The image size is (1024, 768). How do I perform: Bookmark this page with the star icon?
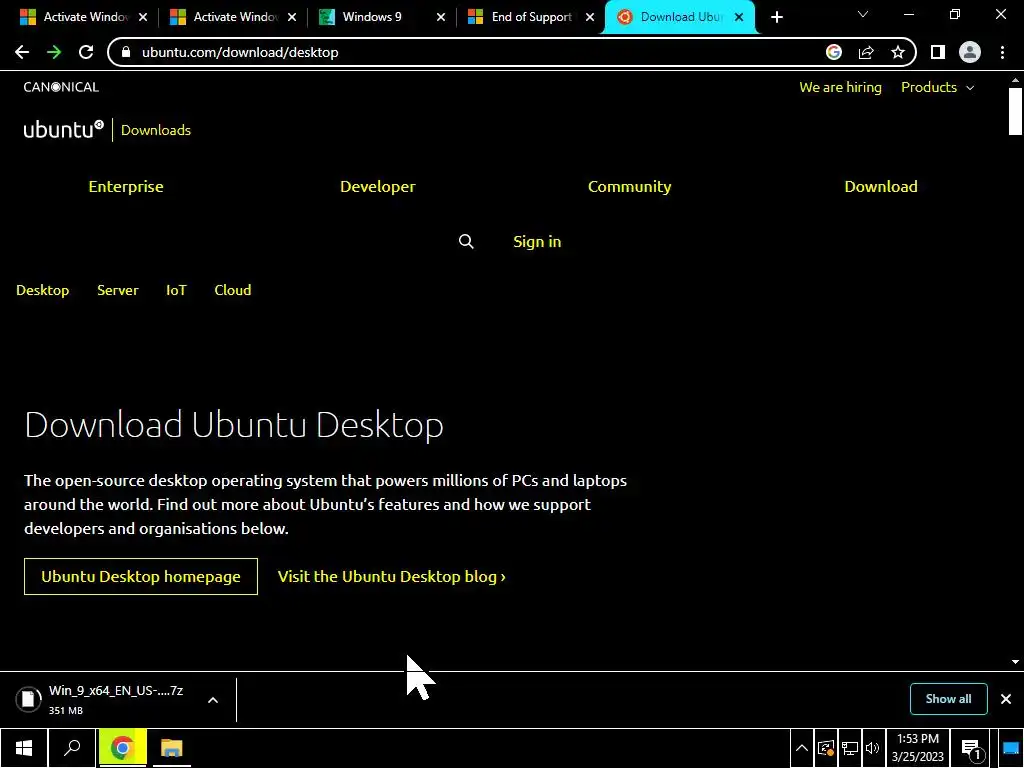click(x=898, y=52)
